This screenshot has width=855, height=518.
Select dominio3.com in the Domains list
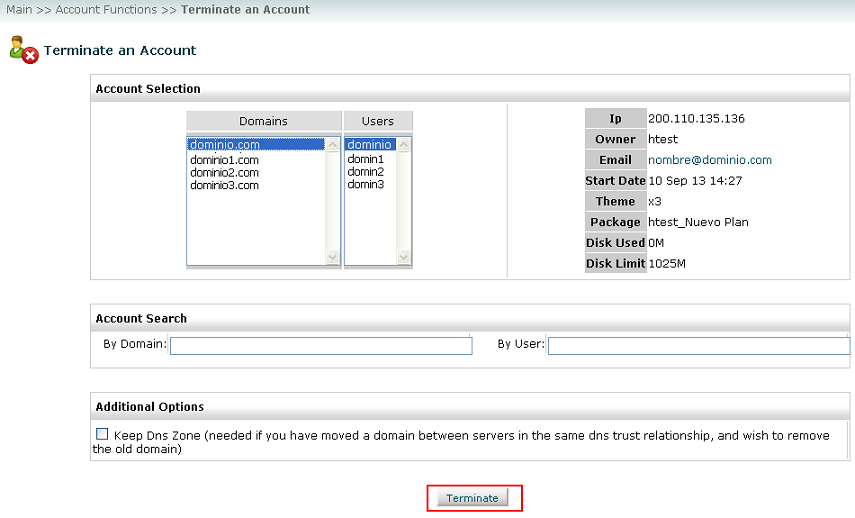coord(224,185)
